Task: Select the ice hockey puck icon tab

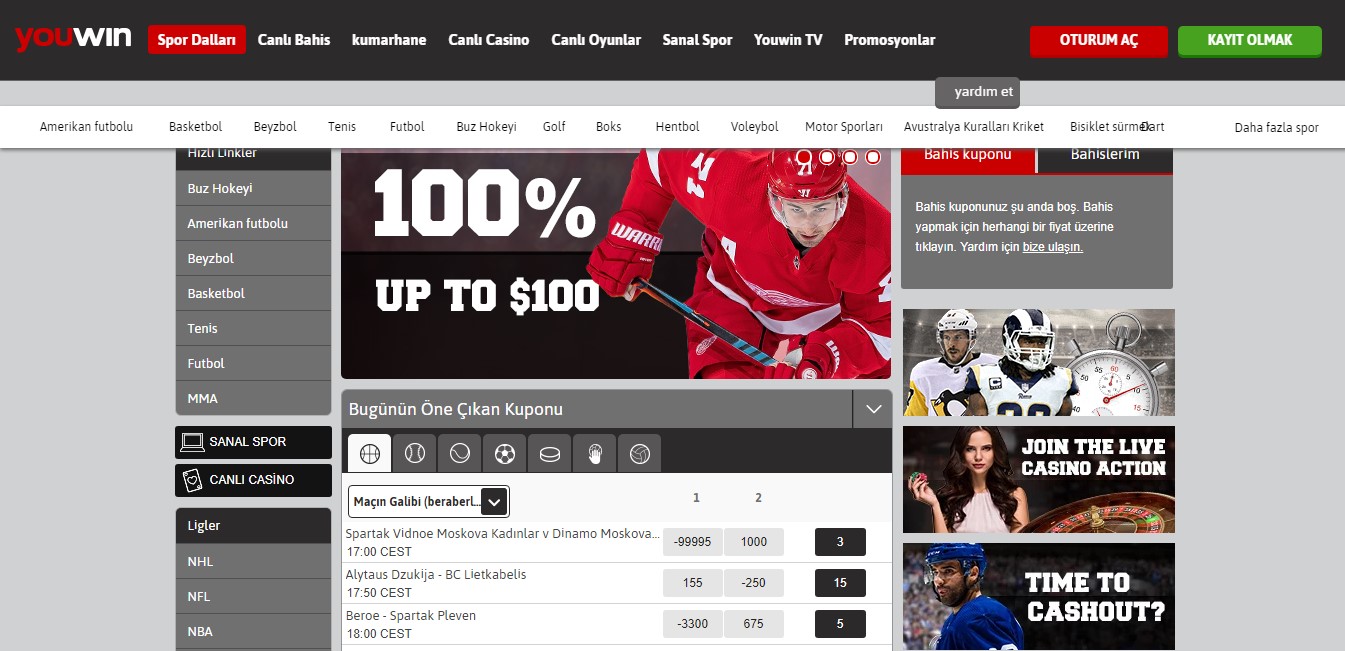Action: [x=550, y=454]
